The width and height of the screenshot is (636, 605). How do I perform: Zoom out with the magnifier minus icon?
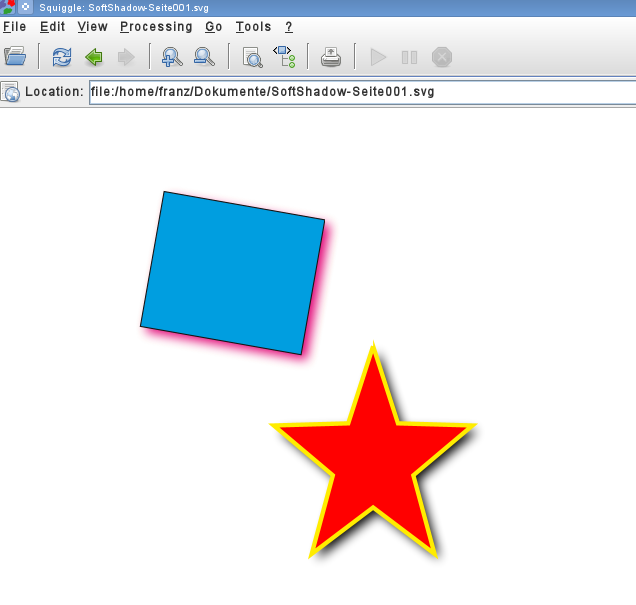[204, 57]
